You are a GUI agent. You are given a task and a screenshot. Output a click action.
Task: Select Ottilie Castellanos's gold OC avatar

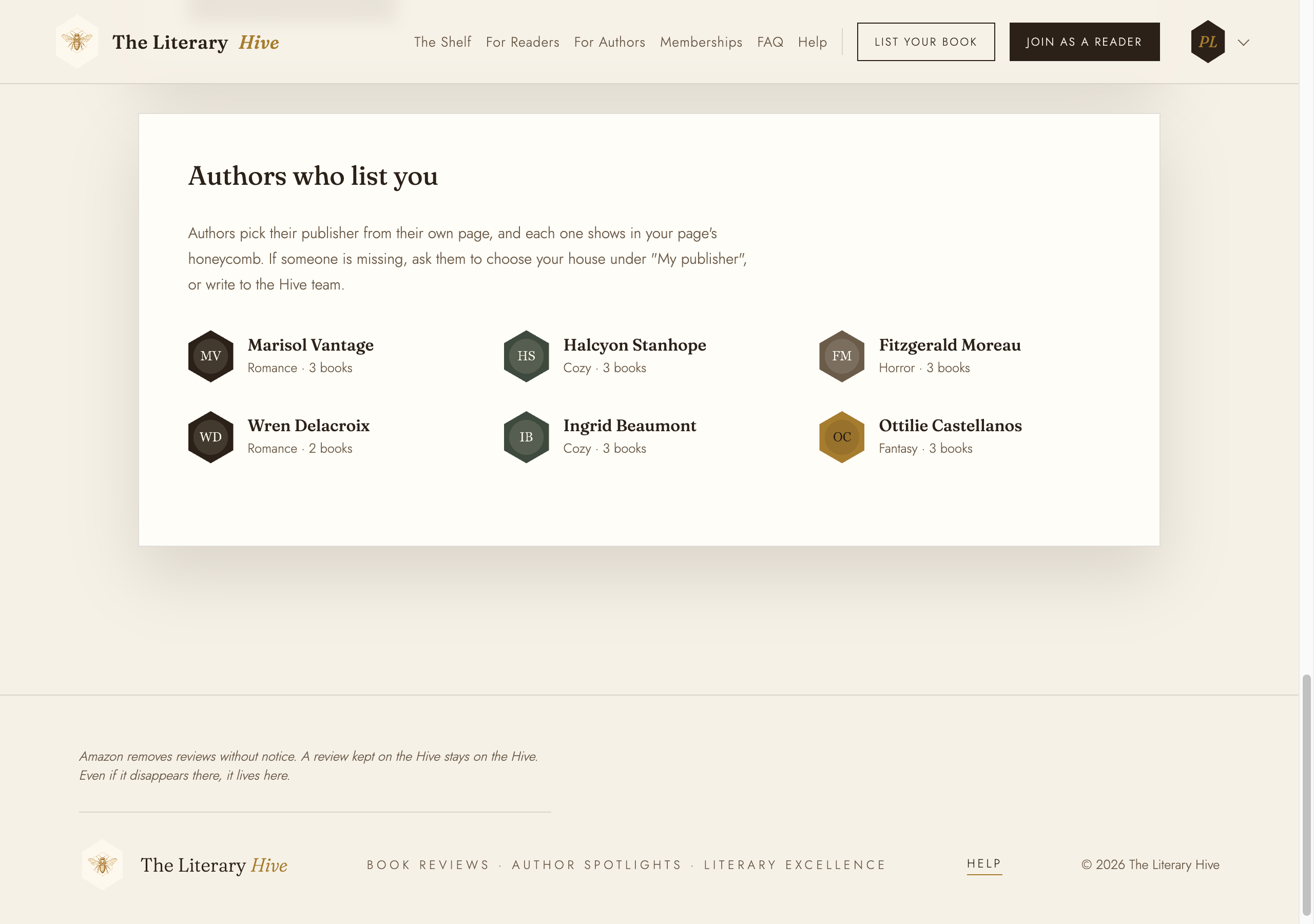click(841, 437)
